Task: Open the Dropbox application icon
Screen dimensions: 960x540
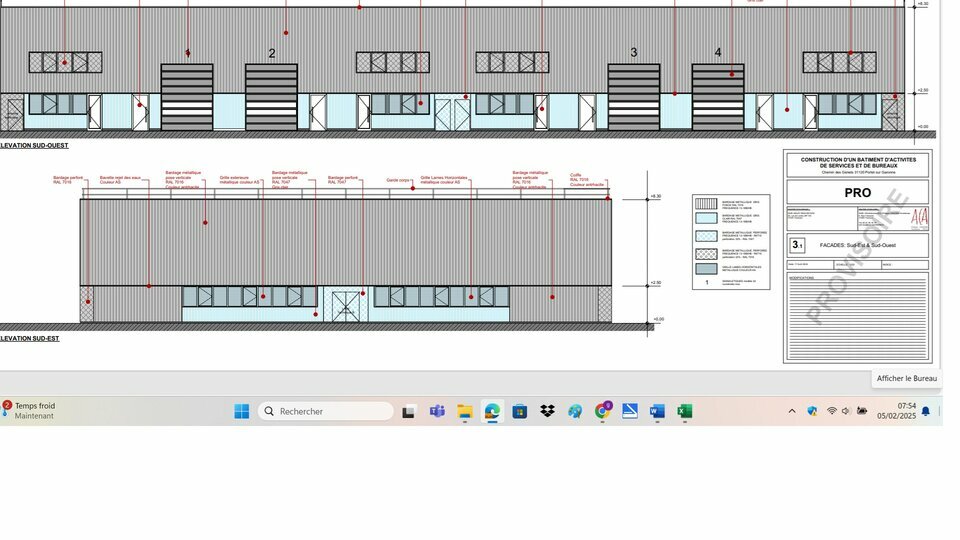Action: [x=547, y=411]
